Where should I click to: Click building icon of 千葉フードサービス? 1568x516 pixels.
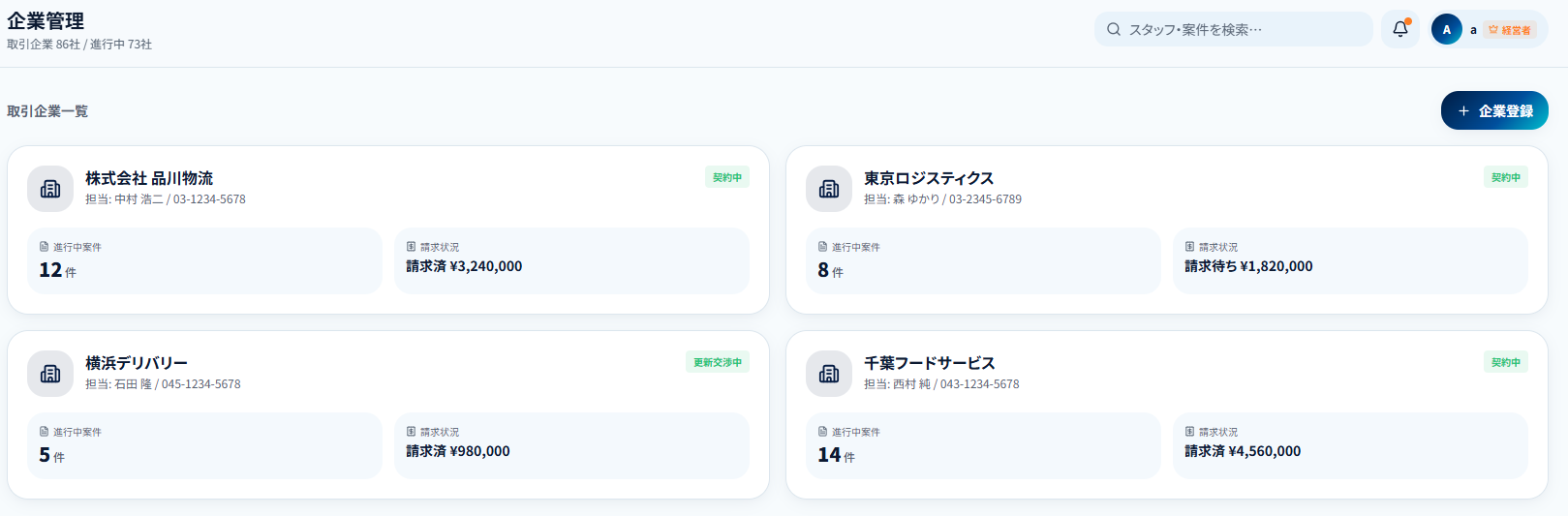tap(829, 374)
